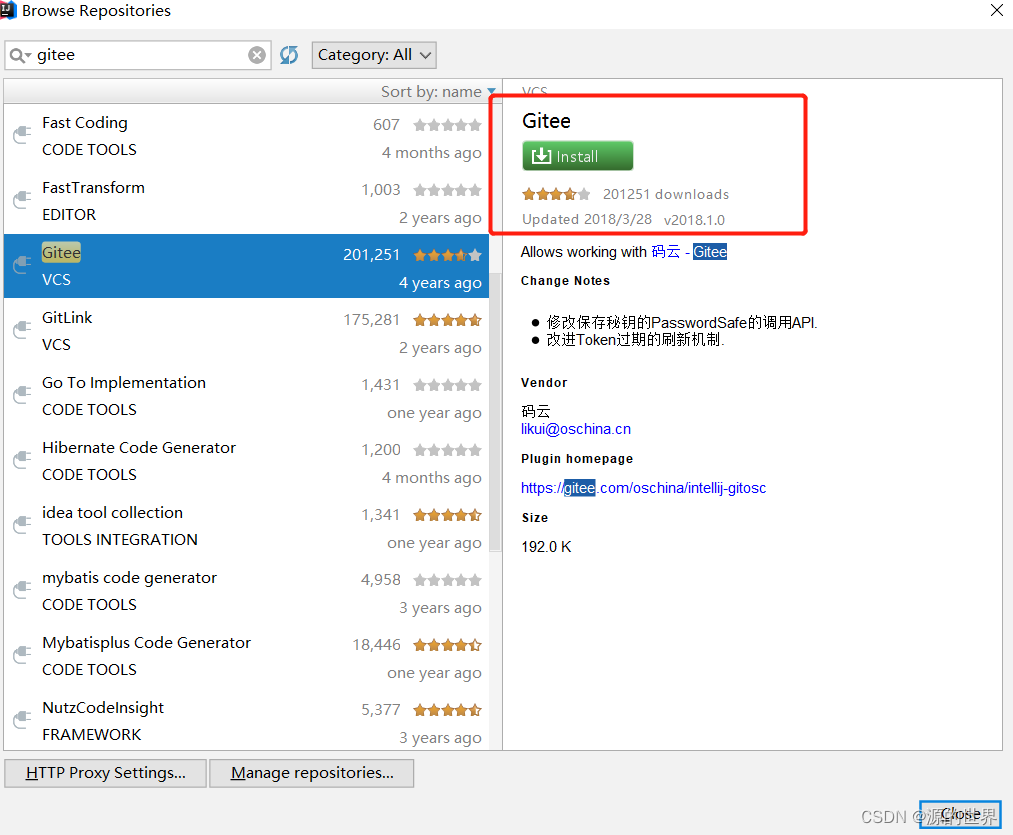1013x835 pixels.
Task: Select the NutzCodeInsight plugin
Action: pyautogui.click(x=246, y=721)
